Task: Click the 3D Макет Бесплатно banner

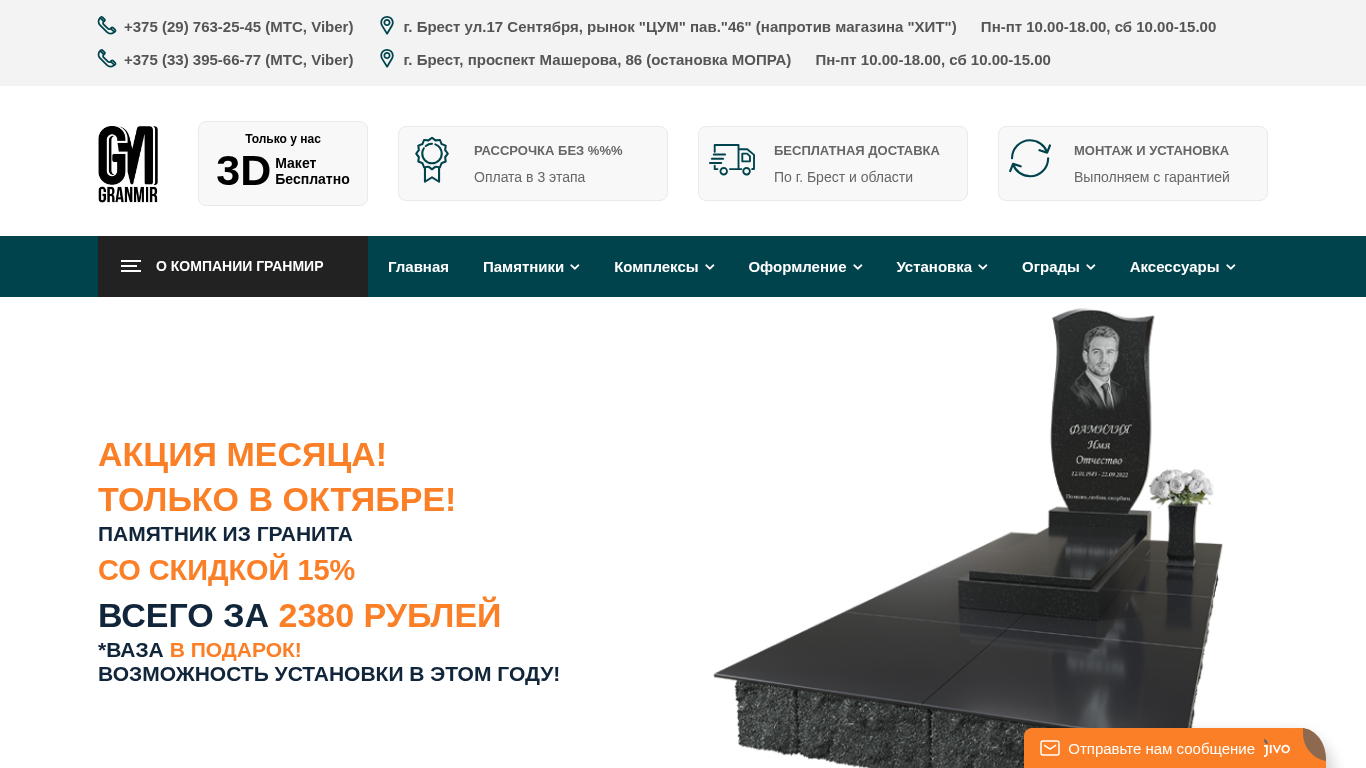Action: coord(283,164)
